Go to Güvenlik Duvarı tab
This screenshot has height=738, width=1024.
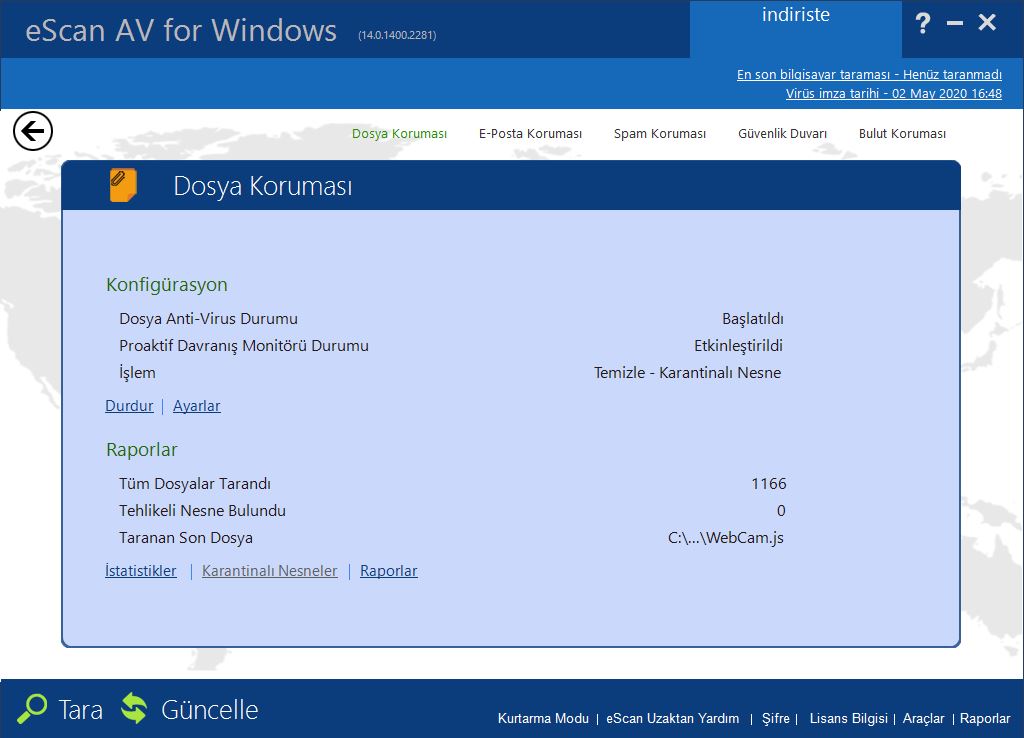[x=782, y=133]
